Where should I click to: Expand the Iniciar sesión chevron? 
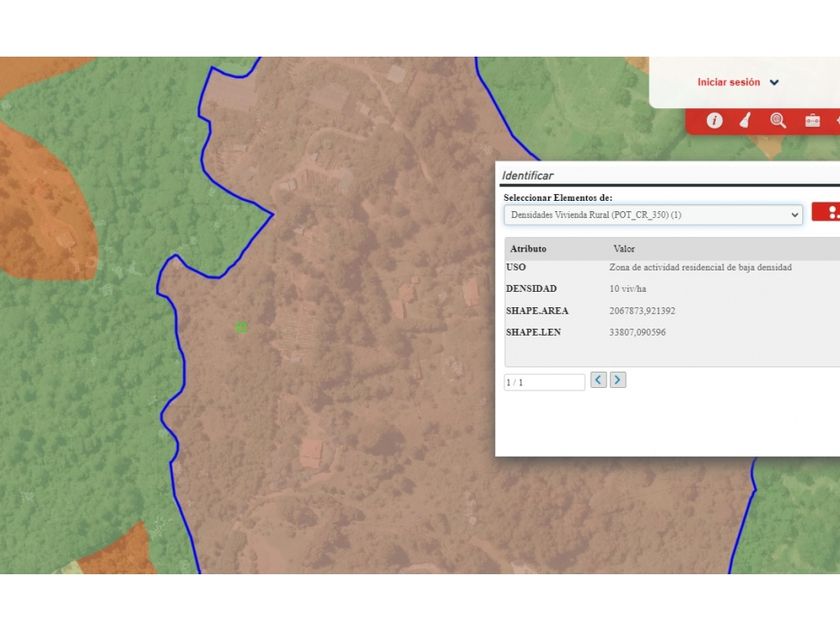tap(774, 82)
